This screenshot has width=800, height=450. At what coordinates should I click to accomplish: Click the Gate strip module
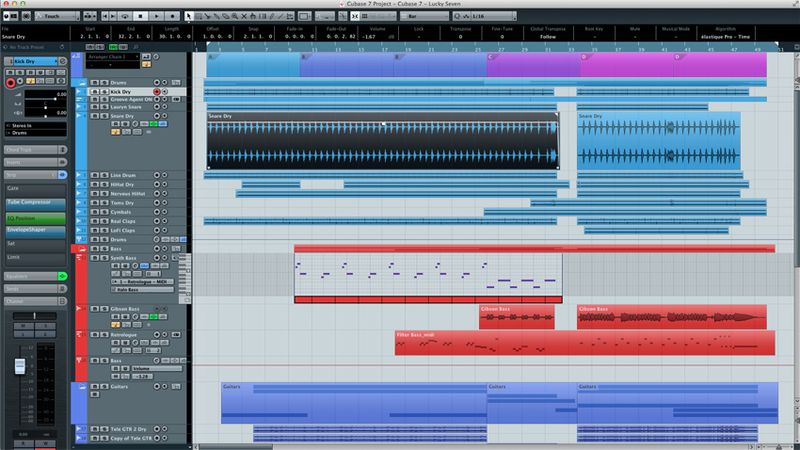pyautogui.click(x=35, y=190)
